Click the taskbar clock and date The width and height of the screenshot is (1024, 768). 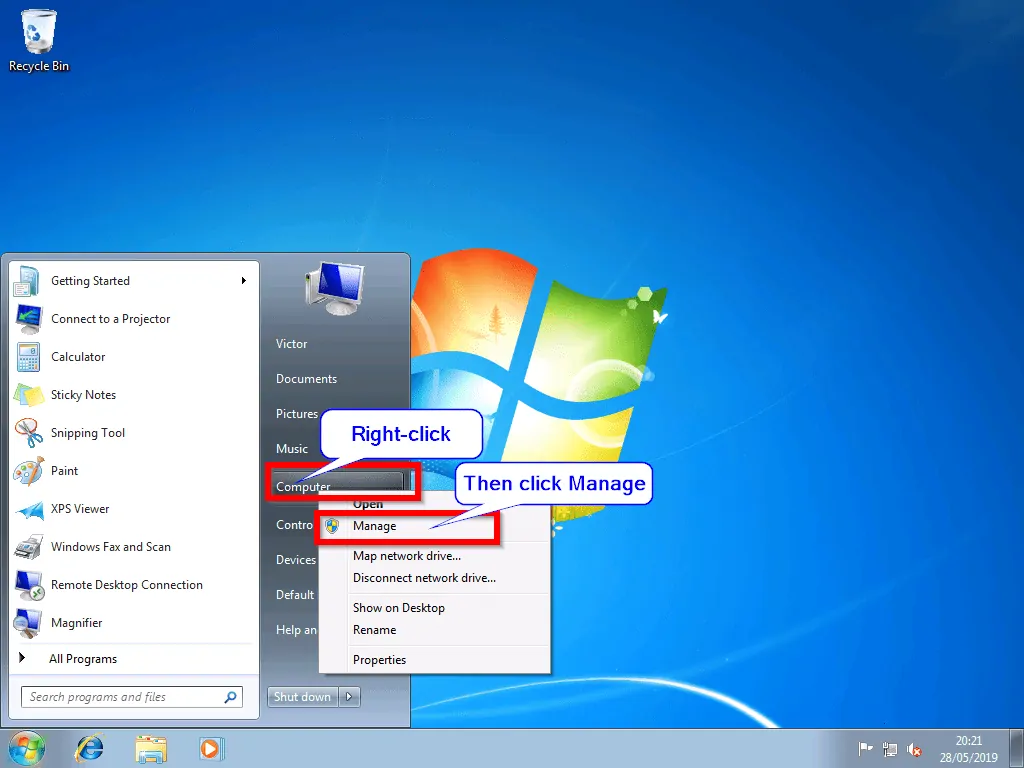(x=968, y=749)
